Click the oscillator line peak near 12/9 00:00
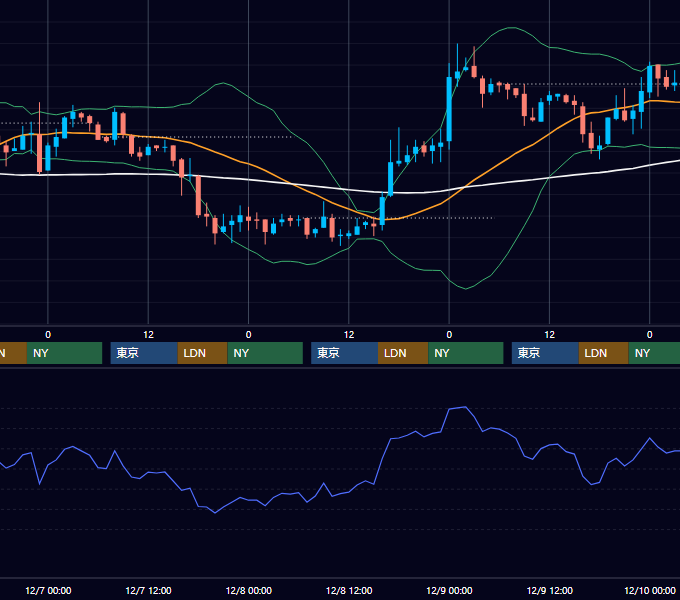This screenshot has width=680, height=600. click(465, 407)
